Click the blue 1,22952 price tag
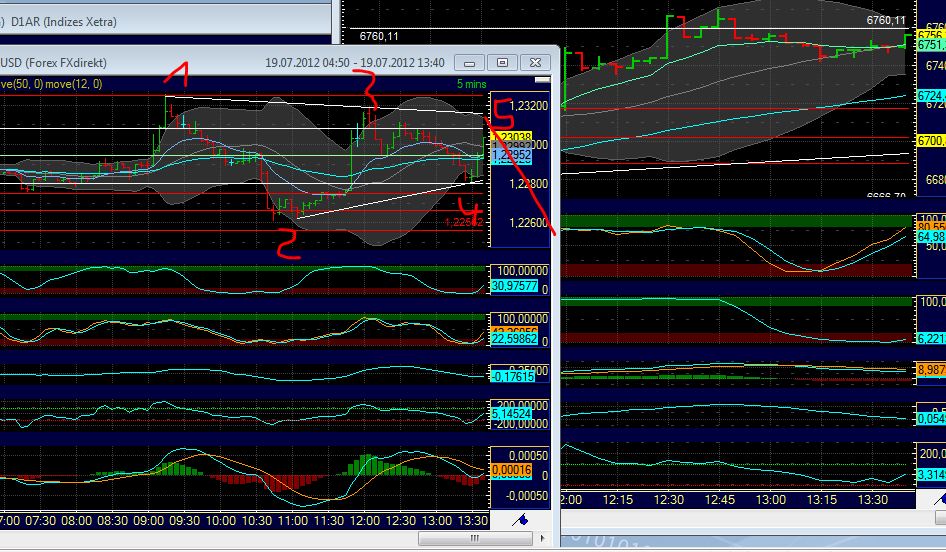 pyautogui.click(x=512, y=156)
